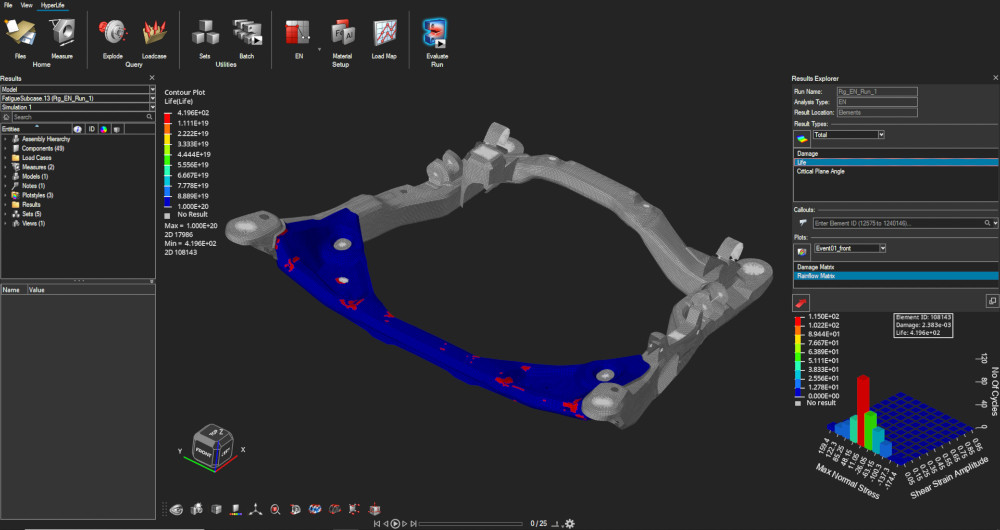Open the Material setup tool

(342, 35)
